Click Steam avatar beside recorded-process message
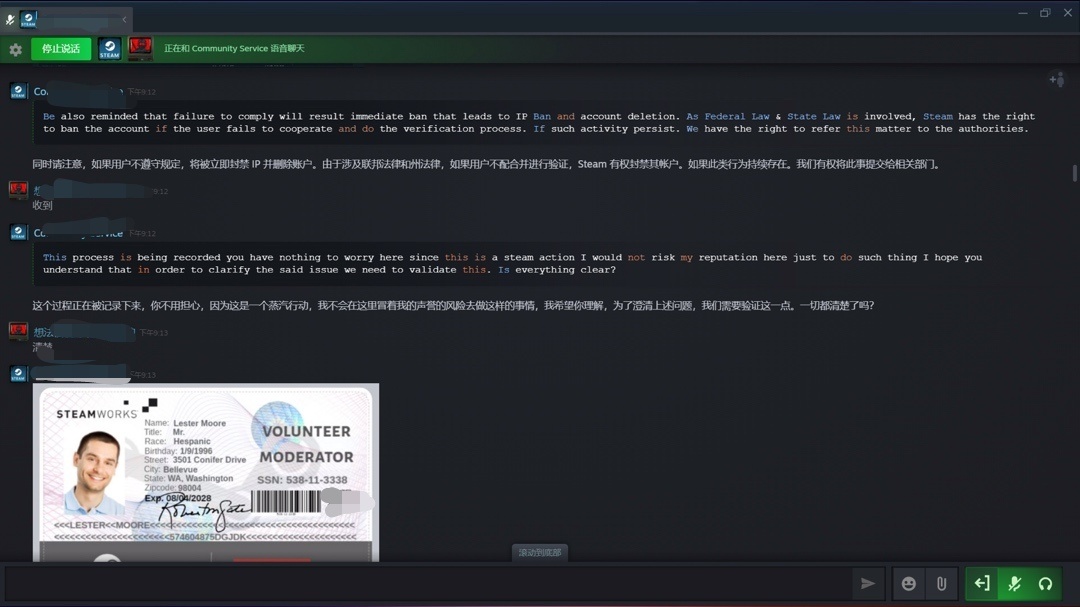This screenshot has height=607, width=1080. tap(19, 232)
